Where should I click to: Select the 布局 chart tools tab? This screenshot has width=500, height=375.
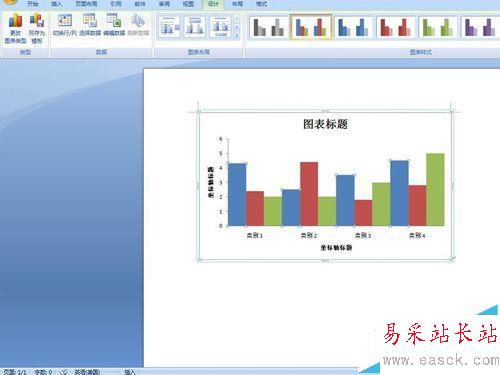237,4
